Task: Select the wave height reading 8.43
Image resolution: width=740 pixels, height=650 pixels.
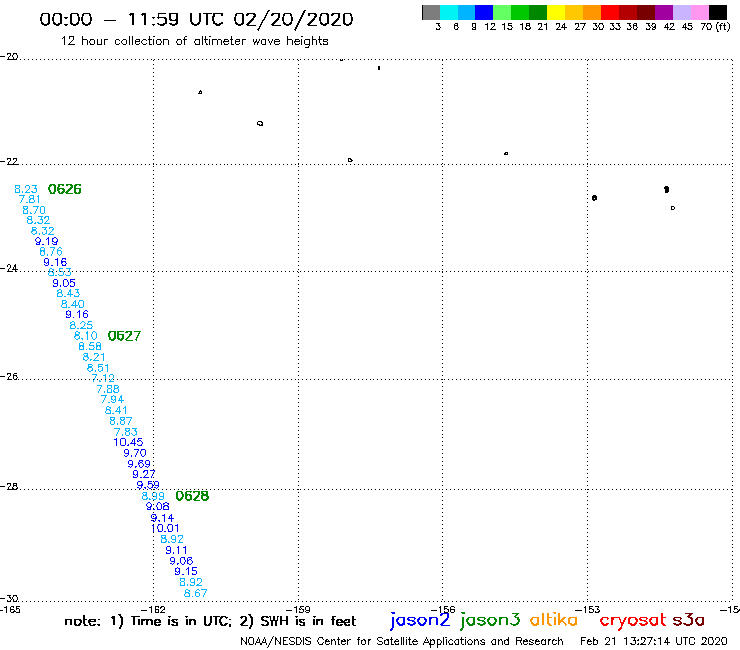Action: click(x=68, y=293)
